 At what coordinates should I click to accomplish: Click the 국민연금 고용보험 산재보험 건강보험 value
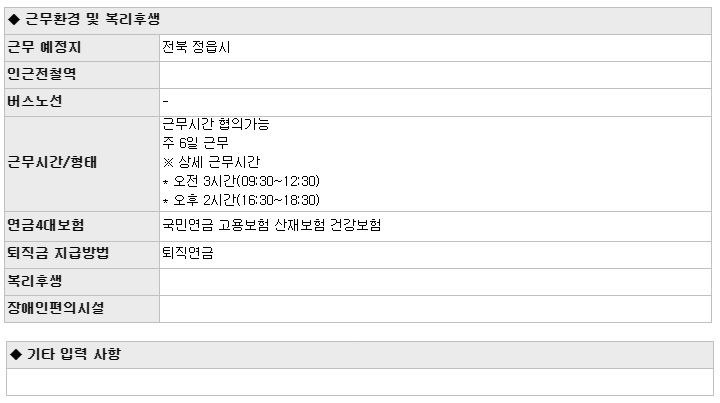click(271, 225)
